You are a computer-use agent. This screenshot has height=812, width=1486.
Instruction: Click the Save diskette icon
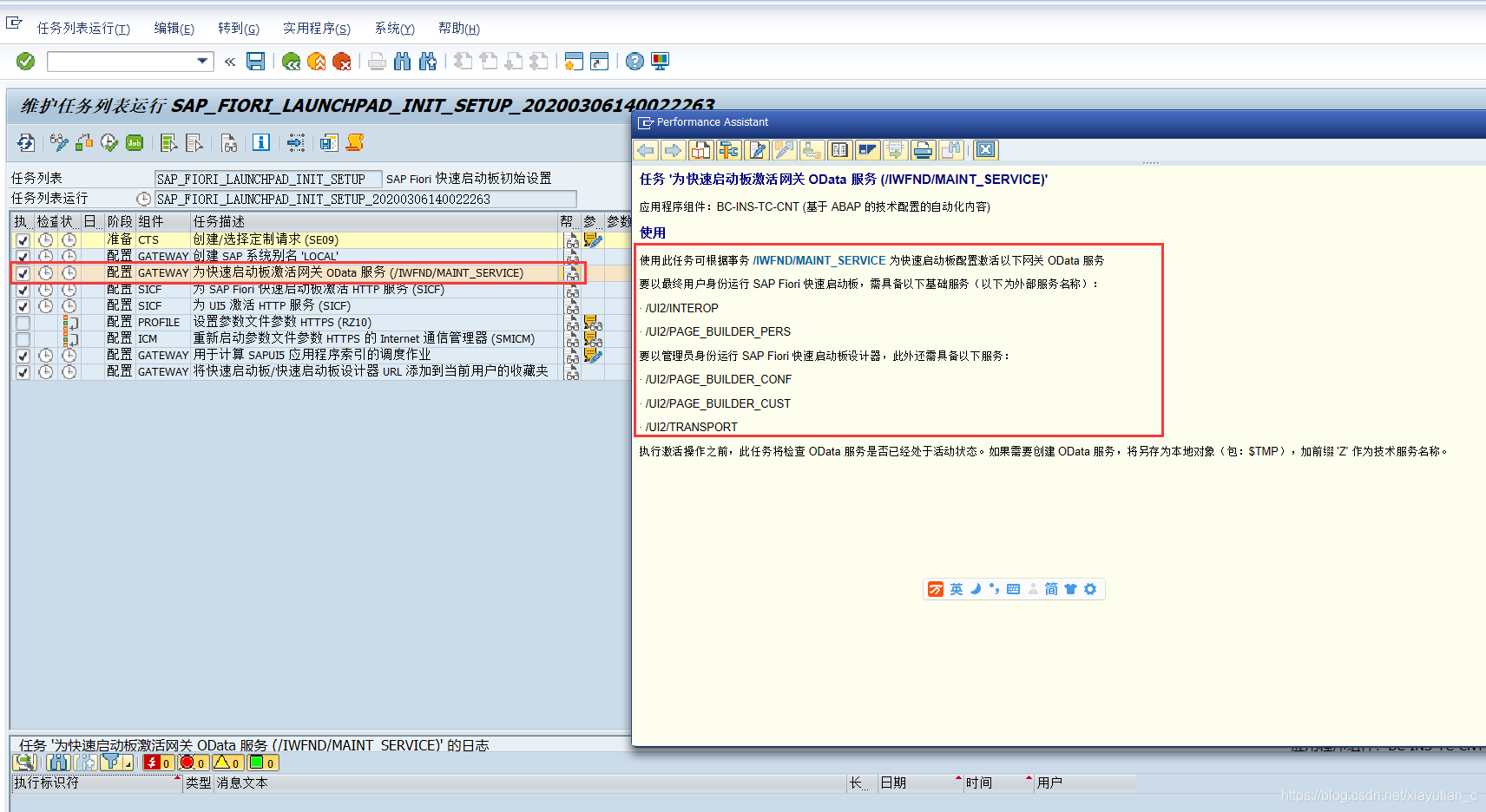click(x=255, y=61)
